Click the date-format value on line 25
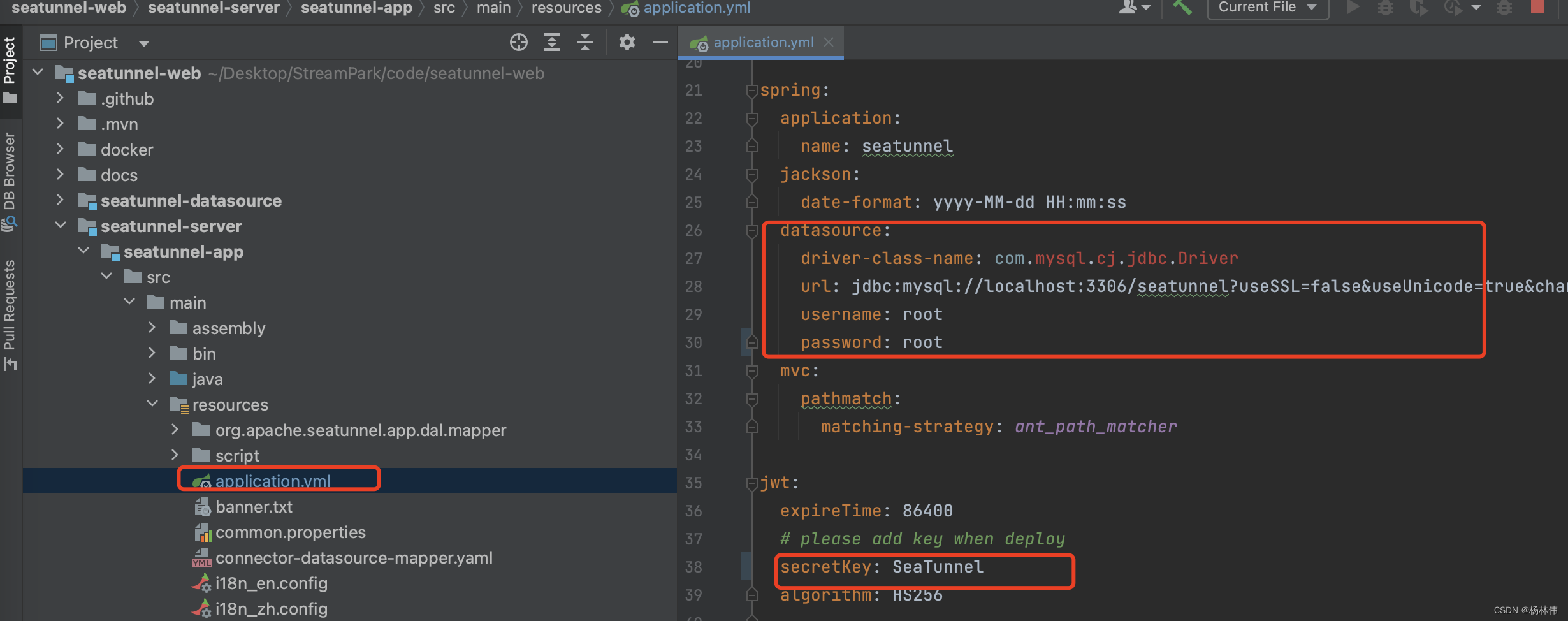 coord(1029,202)
